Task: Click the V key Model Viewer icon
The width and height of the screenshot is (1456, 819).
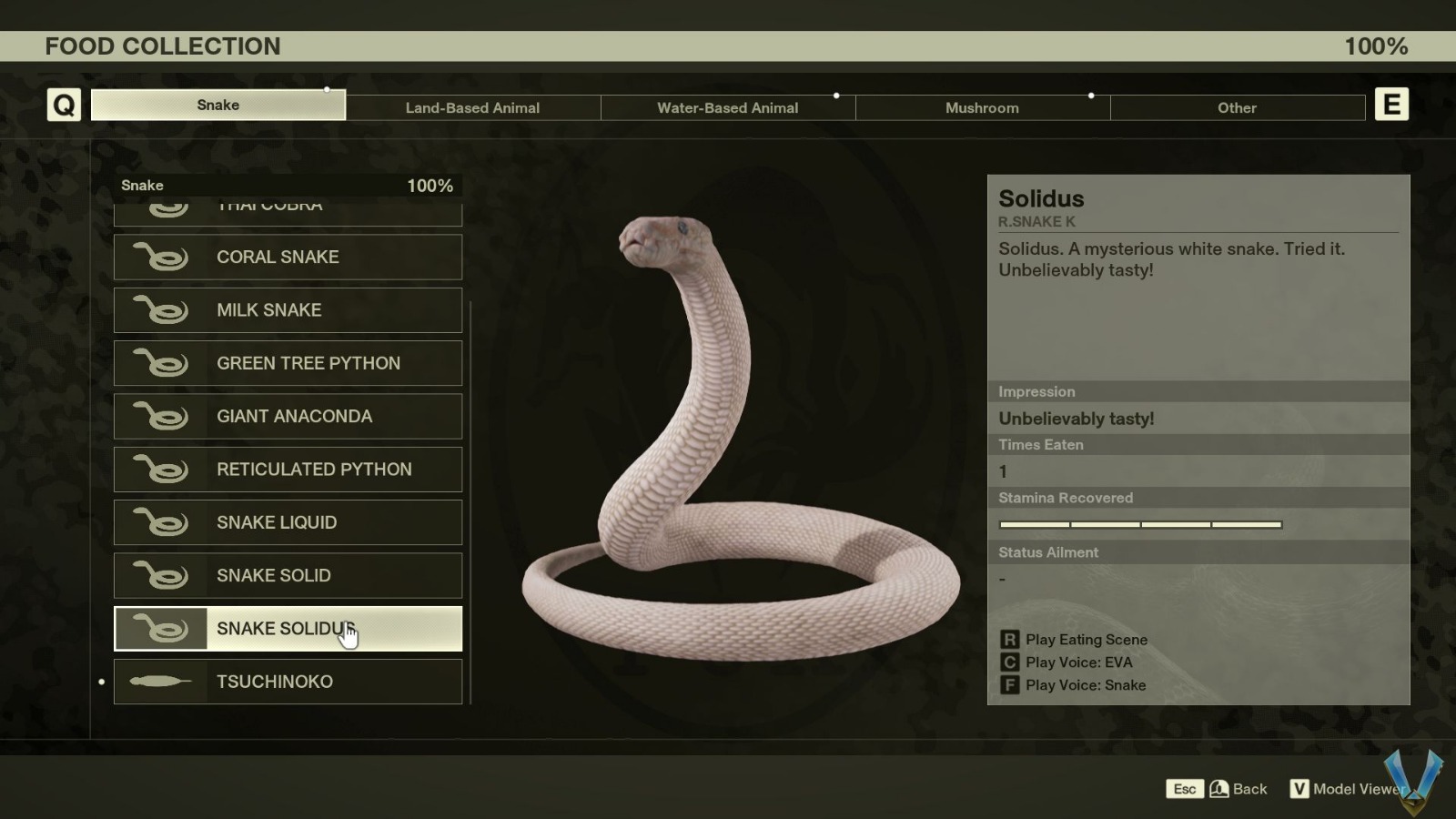Action: tap(1299, 789)
